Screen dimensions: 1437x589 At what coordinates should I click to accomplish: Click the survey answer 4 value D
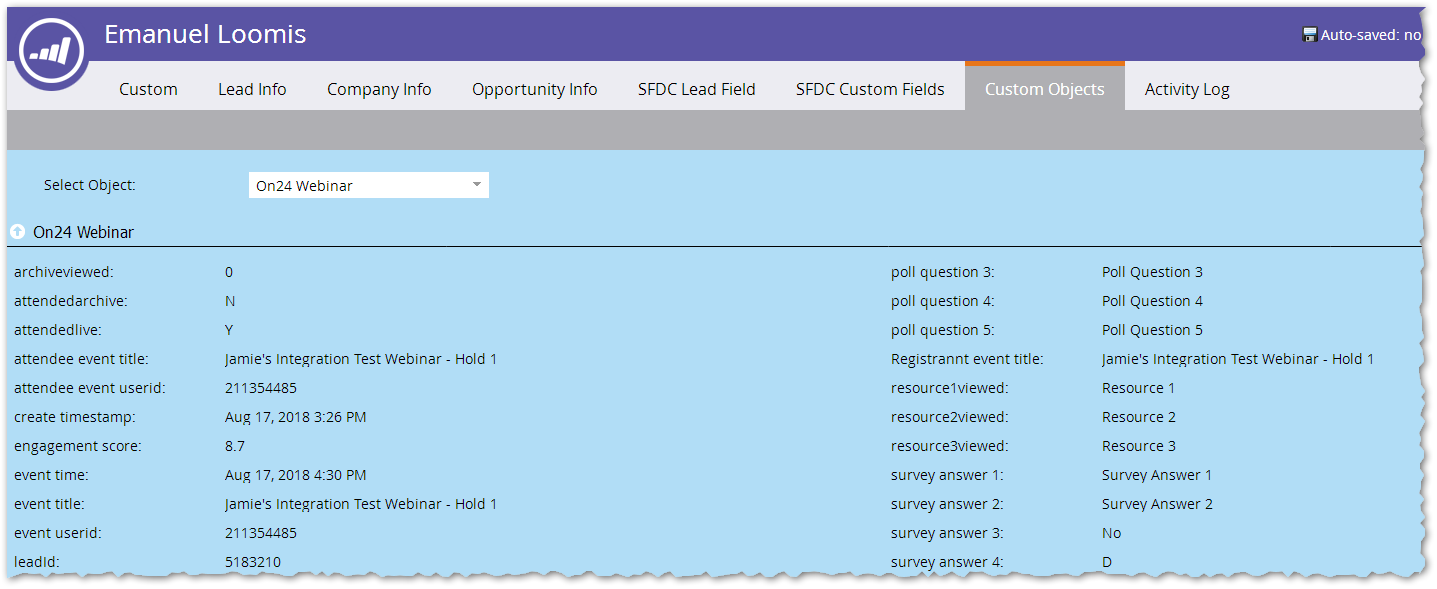click(x=1107, y=562)
